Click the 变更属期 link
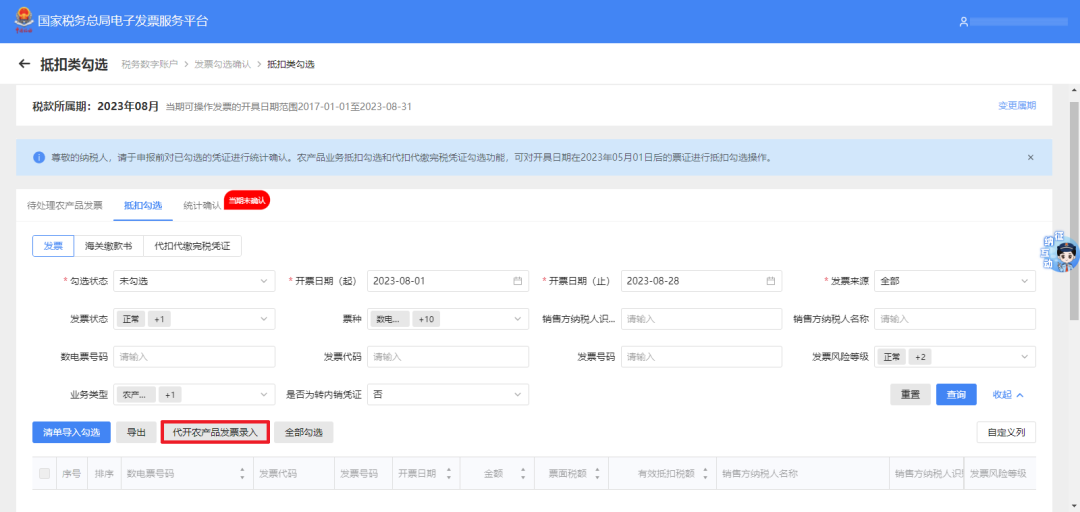Image resolution: width=1080 pixels, height=512 pixels. [x=1017, y=105]
